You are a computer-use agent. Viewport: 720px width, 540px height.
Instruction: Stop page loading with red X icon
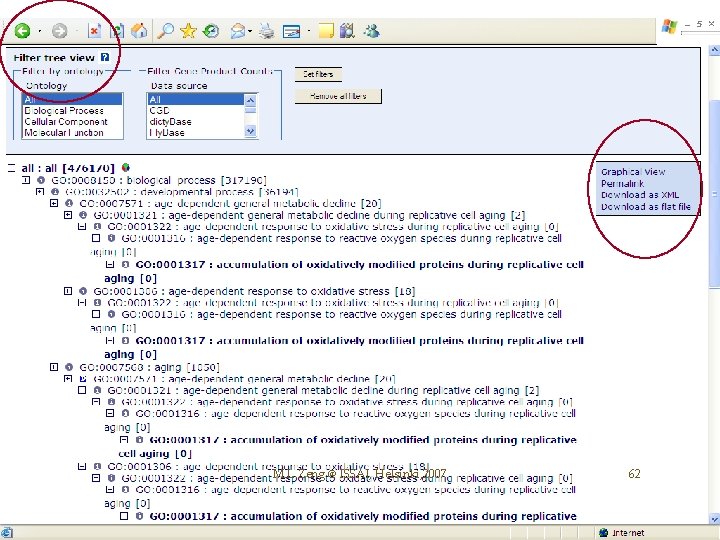pos(94,31)
